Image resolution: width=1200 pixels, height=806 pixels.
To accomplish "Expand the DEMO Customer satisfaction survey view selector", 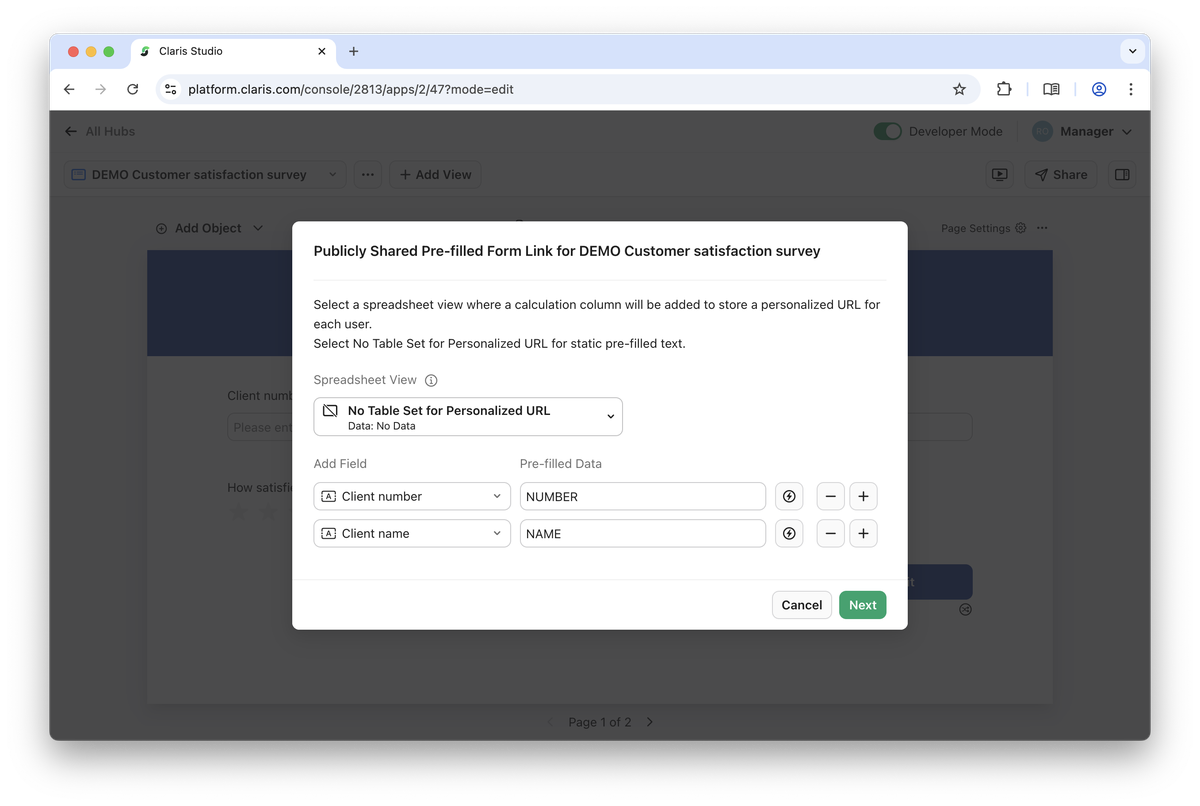I will click(205, 174).
